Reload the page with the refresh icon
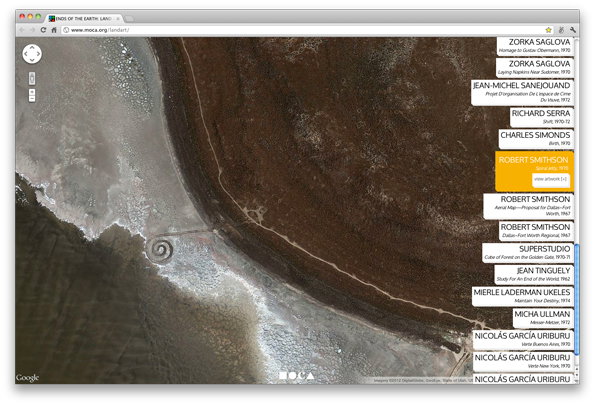The image size is (595, 405). pyautogui.click(x=43, y=30)
